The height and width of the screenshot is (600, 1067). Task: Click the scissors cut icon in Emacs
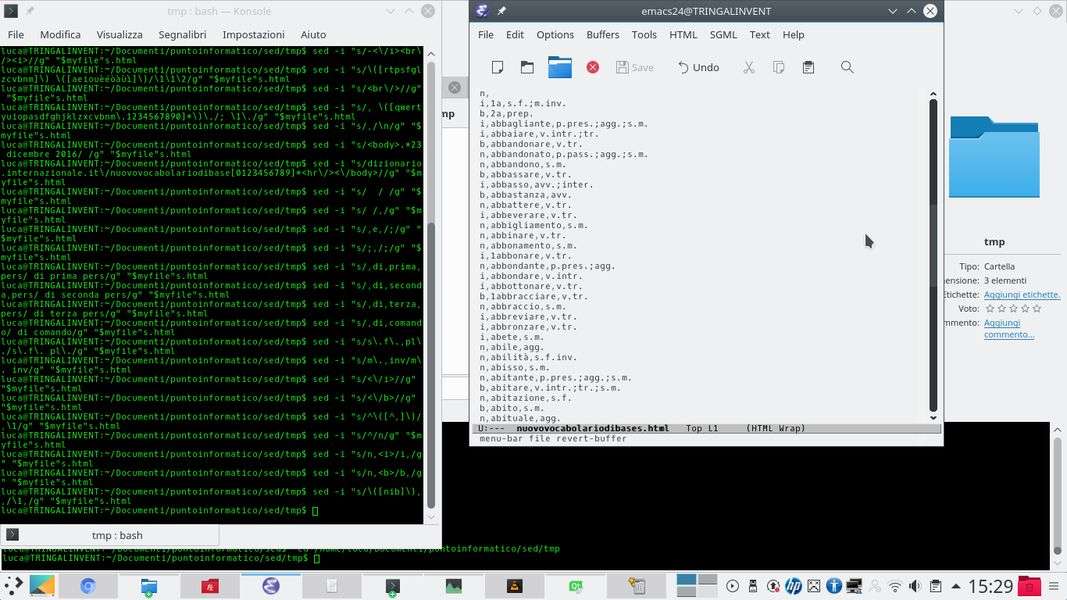(x=748, y=67)
